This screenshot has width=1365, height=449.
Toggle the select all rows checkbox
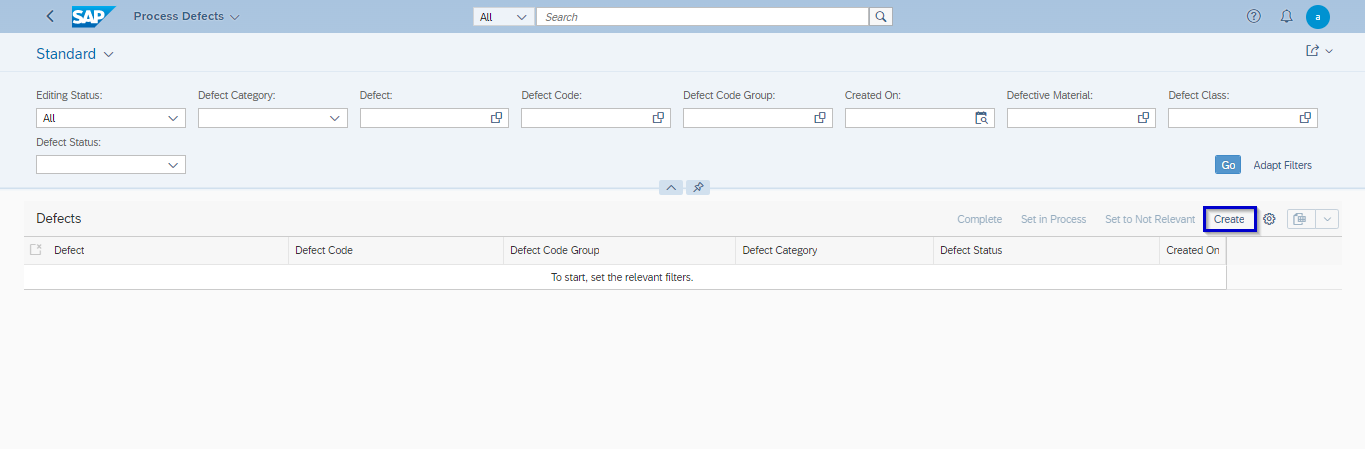[x=36, y=250]
